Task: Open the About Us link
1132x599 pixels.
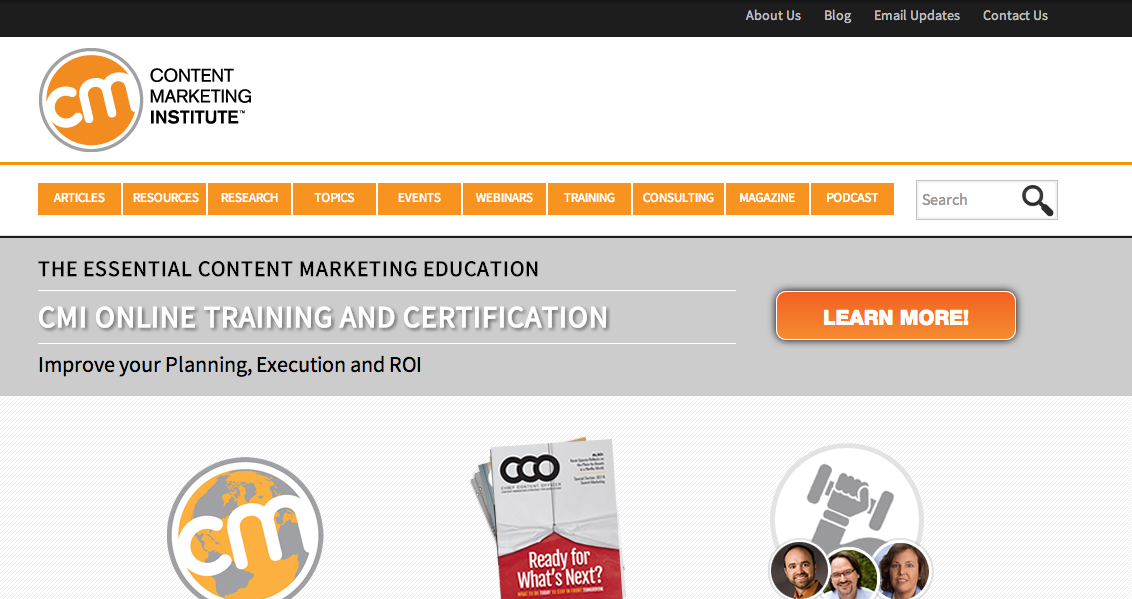Action: 772,15
